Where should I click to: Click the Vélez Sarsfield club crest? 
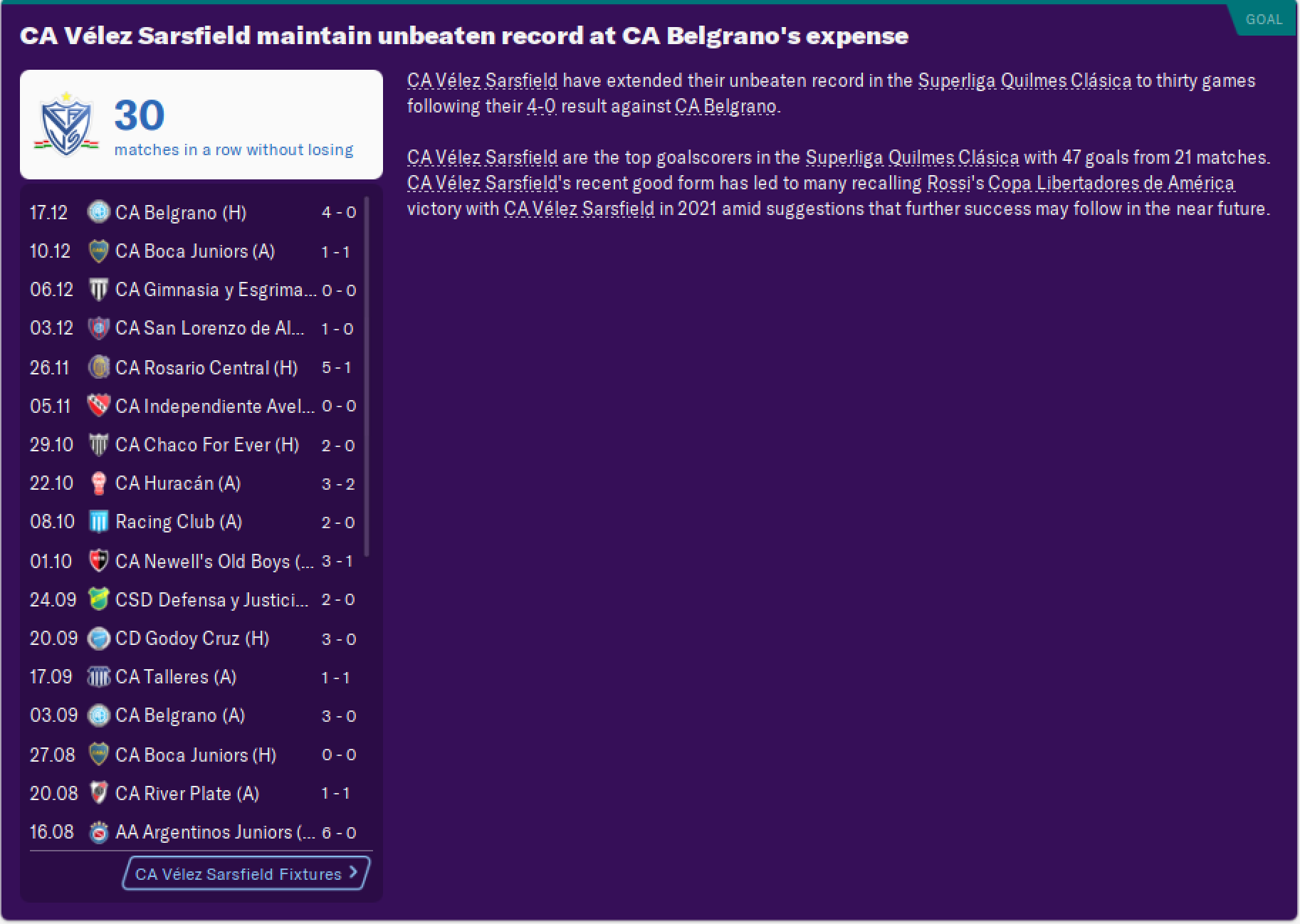point(66,124)
